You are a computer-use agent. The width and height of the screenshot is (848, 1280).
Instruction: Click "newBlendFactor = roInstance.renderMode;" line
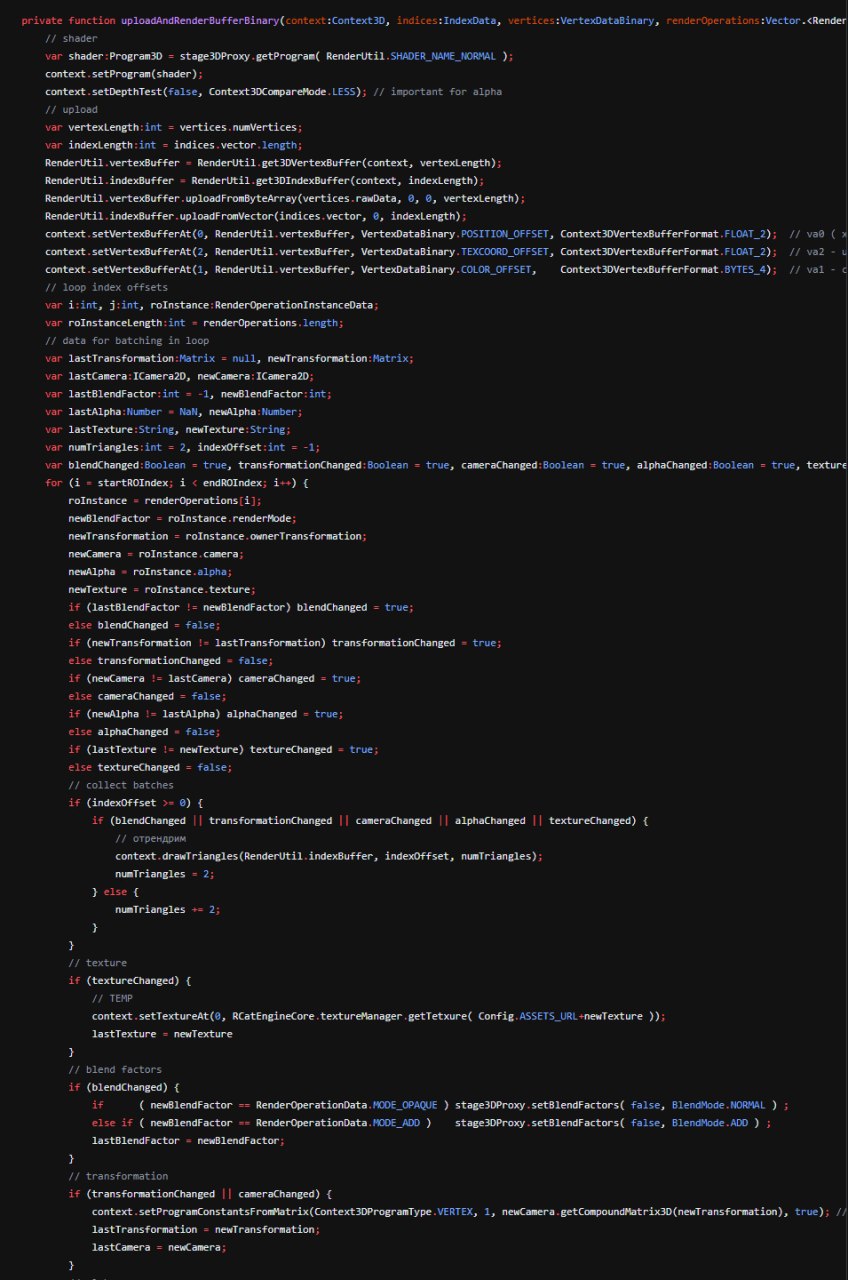(x=182, y=519)
